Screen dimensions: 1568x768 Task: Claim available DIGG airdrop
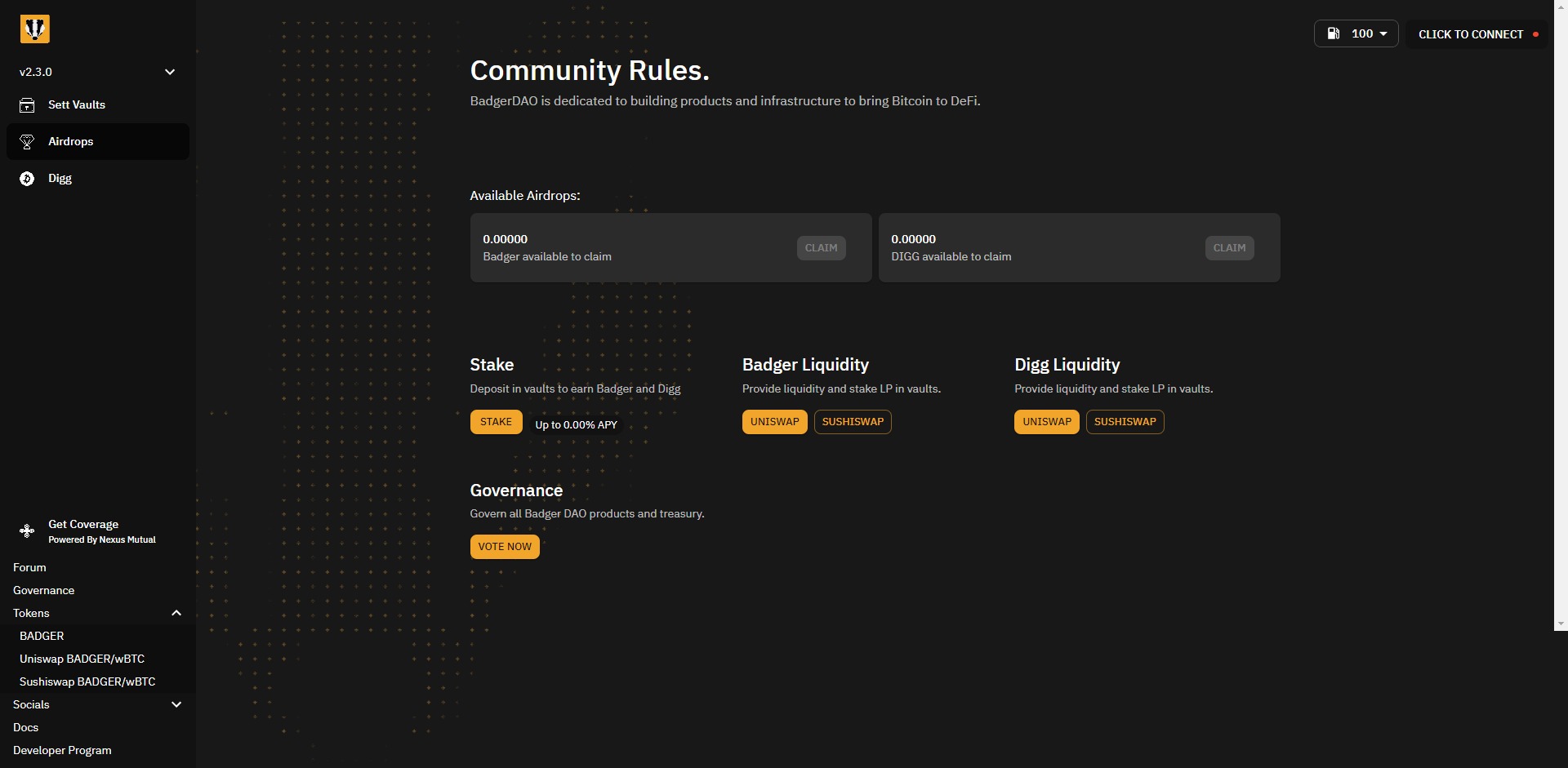(x=1229, y=248)
